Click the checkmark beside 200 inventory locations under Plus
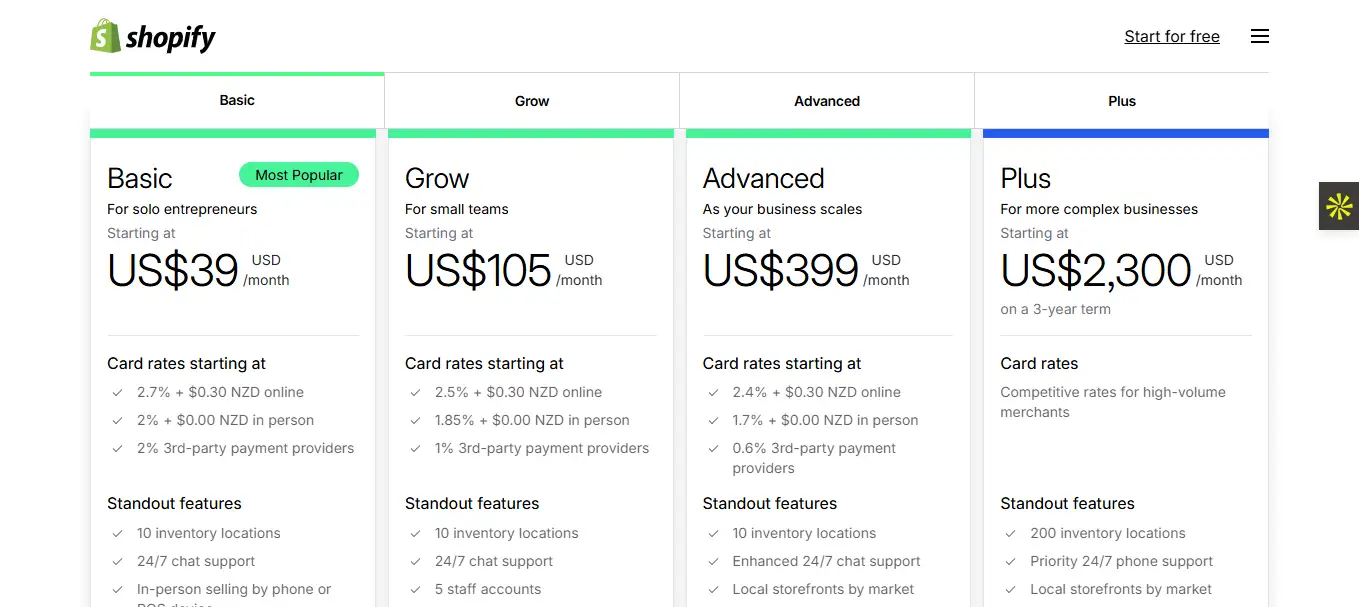The image size is (1359, 607). pos(1011,533)
